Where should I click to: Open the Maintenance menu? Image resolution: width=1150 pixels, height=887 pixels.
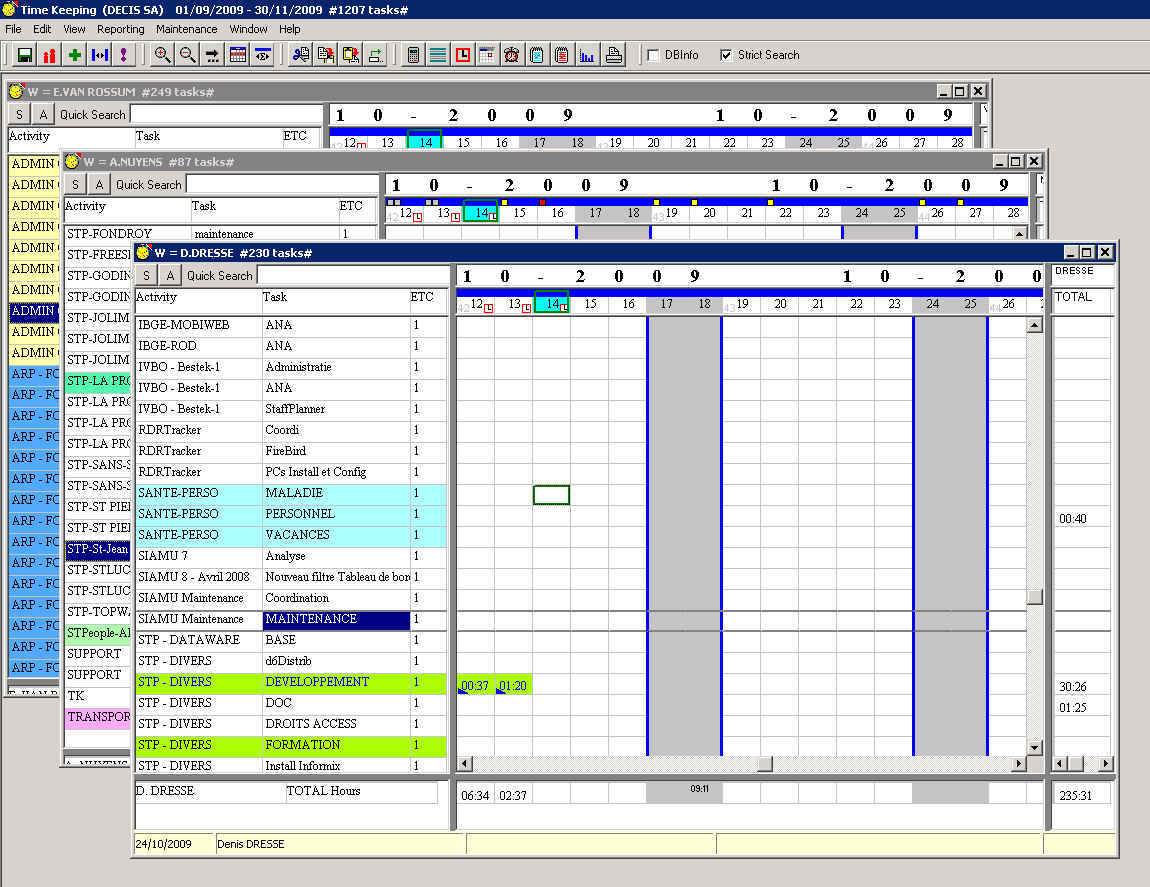[186, 29]
